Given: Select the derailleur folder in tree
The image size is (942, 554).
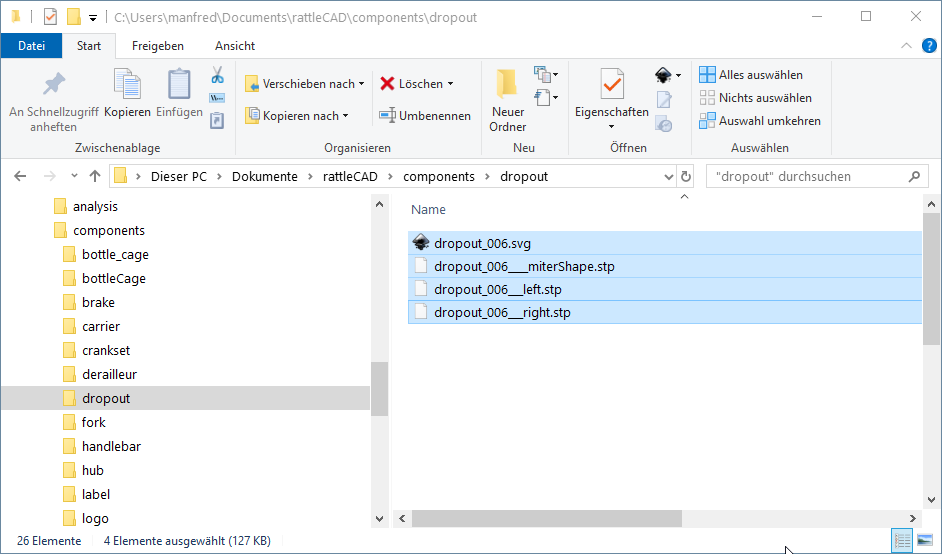Looking at the screenshot, I should tap(109, 374).
